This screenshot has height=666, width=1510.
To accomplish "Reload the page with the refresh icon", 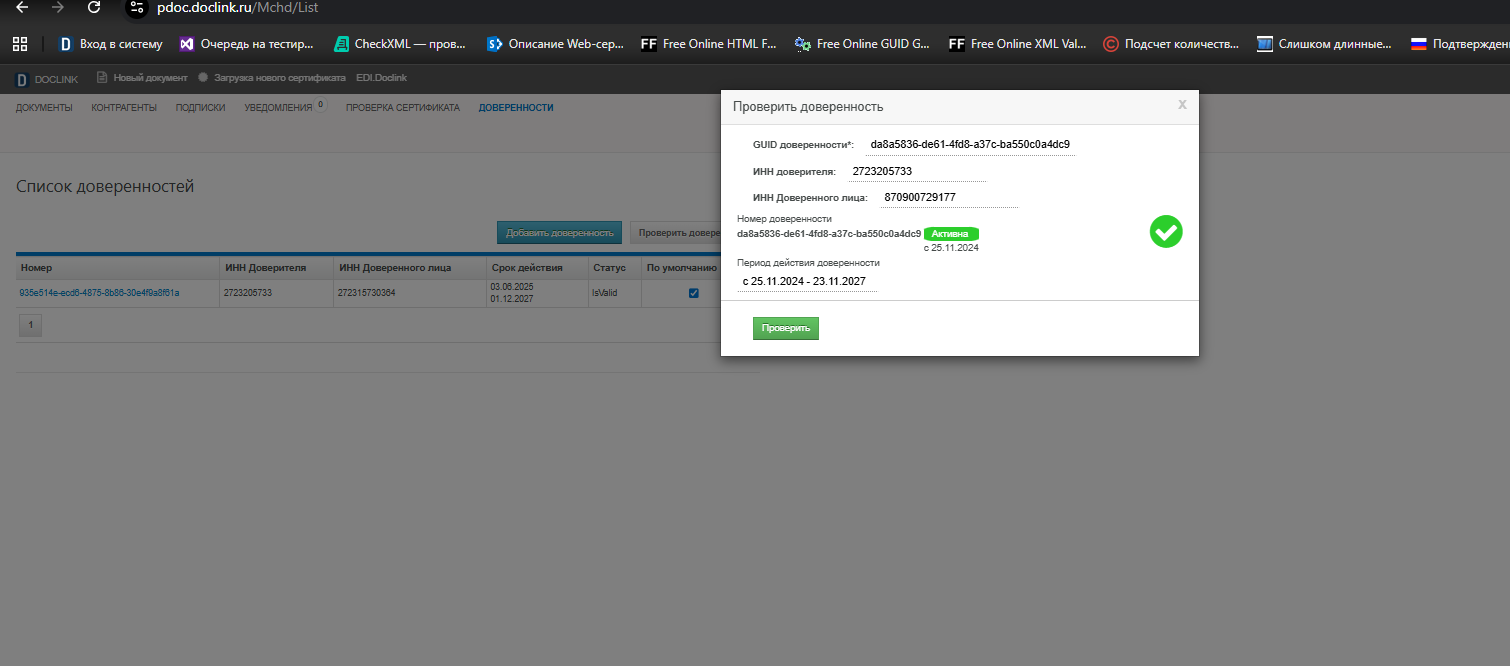I will (94, 7).
